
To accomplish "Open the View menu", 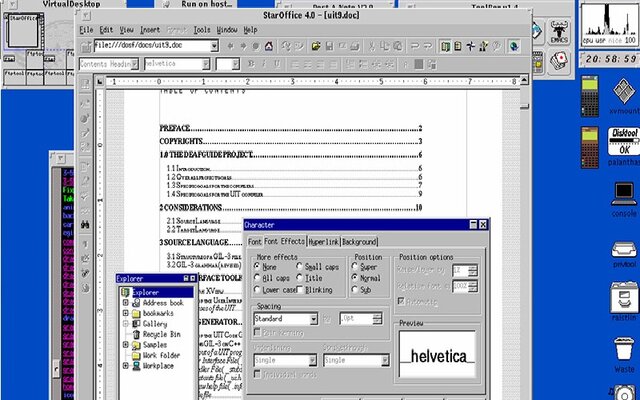I will (x=127, y=30).
